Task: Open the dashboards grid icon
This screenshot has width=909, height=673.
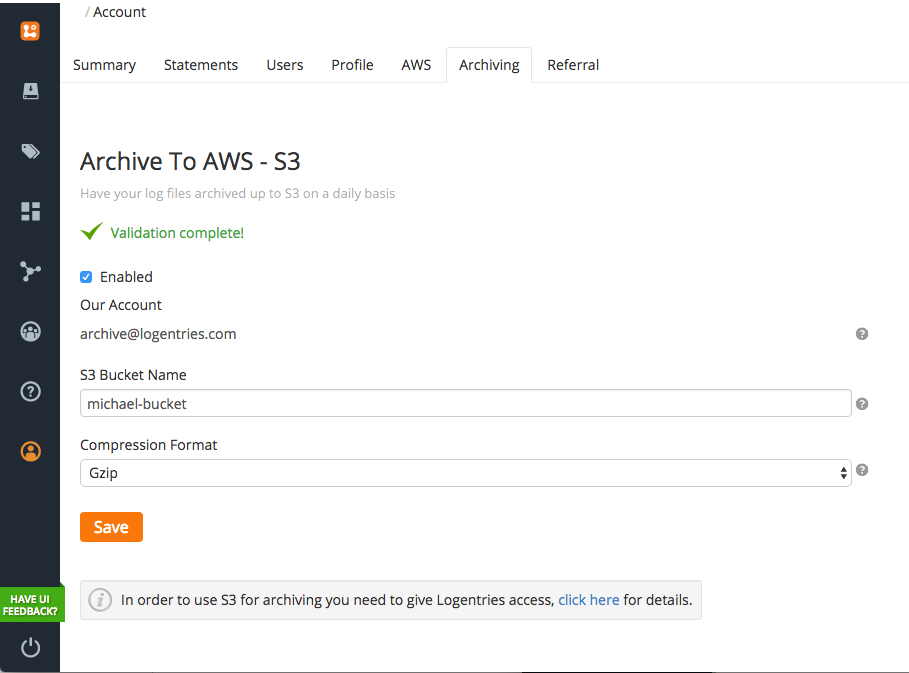Action: click(x=30, y=212)
